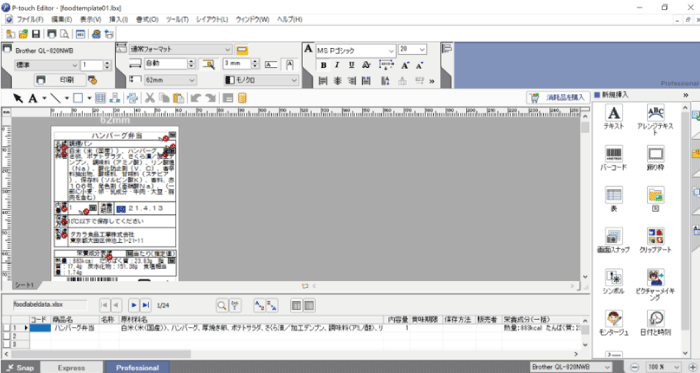The width and height of the screenshot is (700, 373).
Task: Go to next database record
Action: point(133,305)
